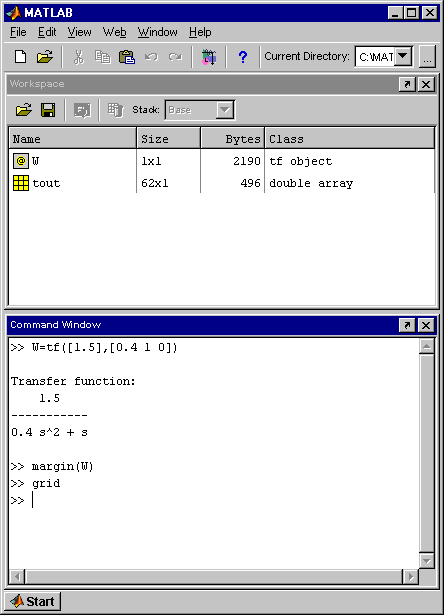Click the 'double array' class cell

pyautogui.click(x=311, y=183)
